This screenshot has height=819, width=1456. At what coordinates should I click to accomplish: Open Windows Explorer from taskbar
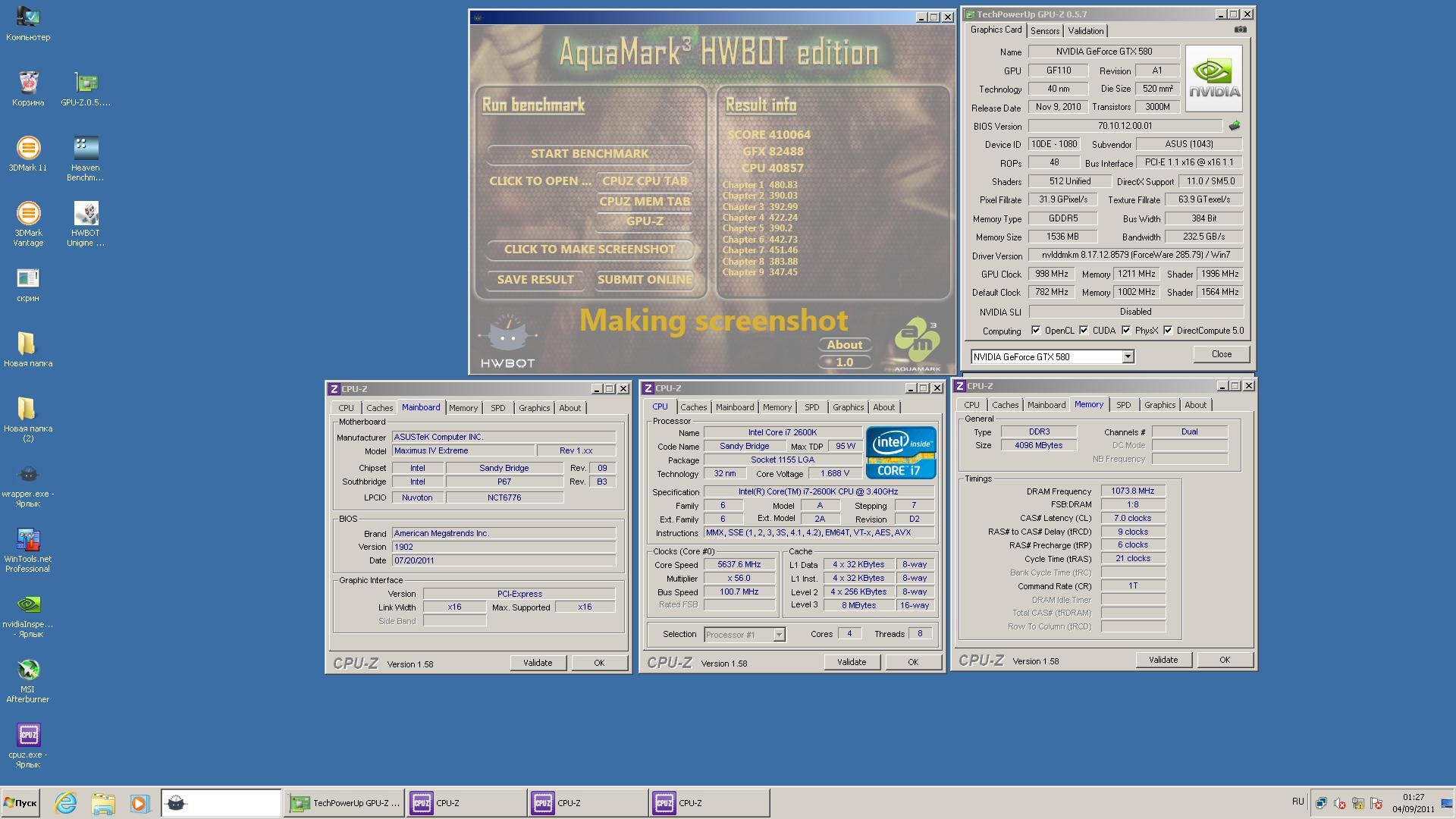(x=102, y=802)
